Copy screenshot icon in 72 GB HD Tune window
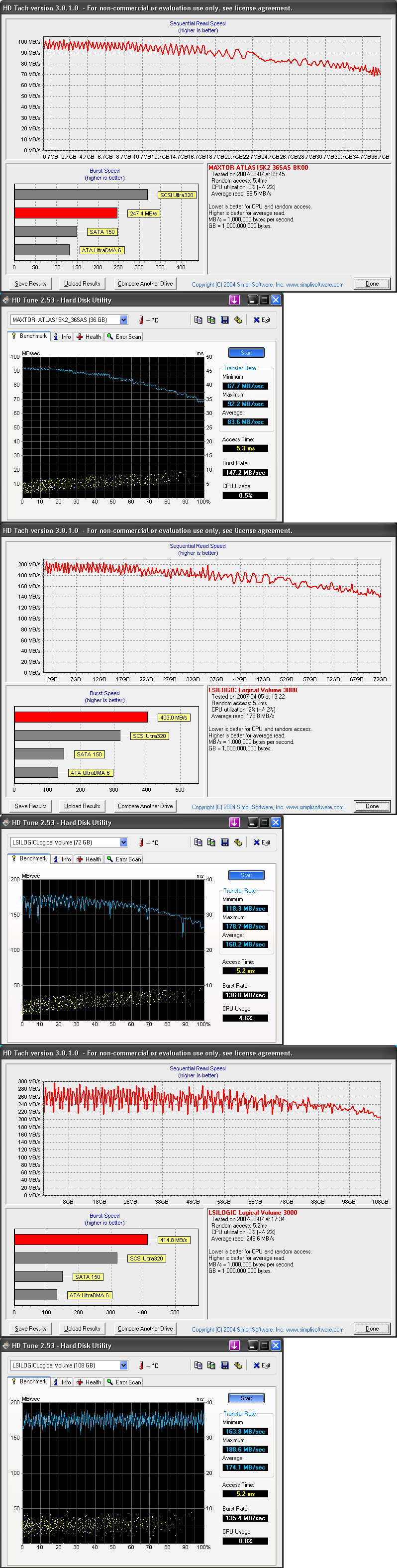 (211, 842)
